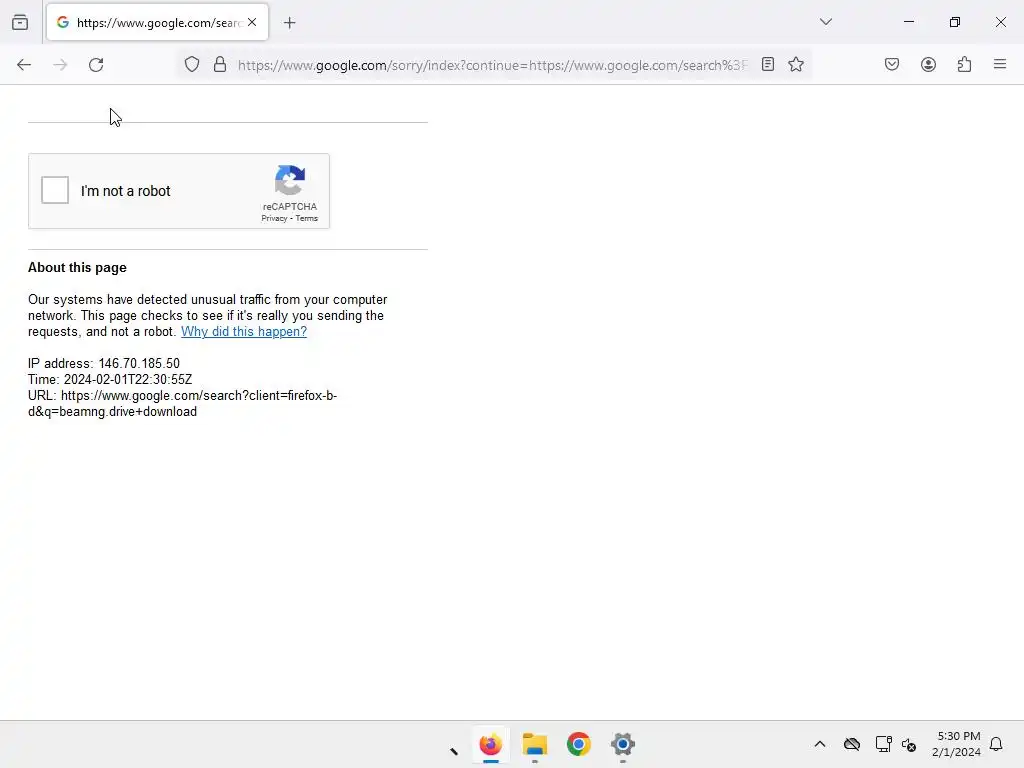This screenshot has height=768, width=1024.
Task: Check the I'm not a robot checkbox
Action: click(55, 190)
